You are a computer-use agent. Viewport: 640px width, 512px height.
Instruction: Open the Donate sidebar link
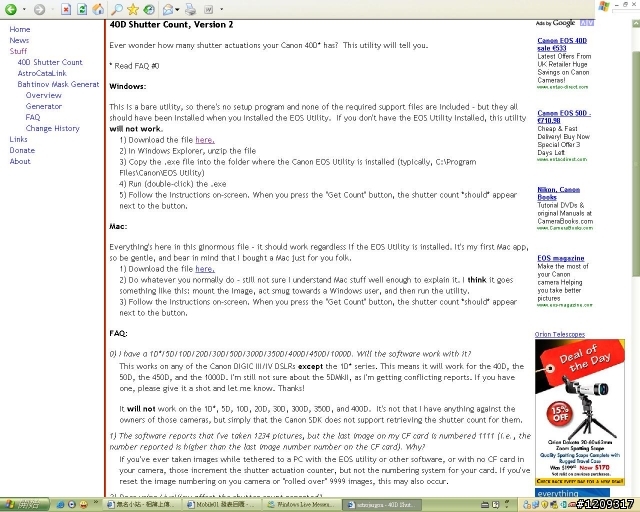pyautogui.click(x=22, y=151)
